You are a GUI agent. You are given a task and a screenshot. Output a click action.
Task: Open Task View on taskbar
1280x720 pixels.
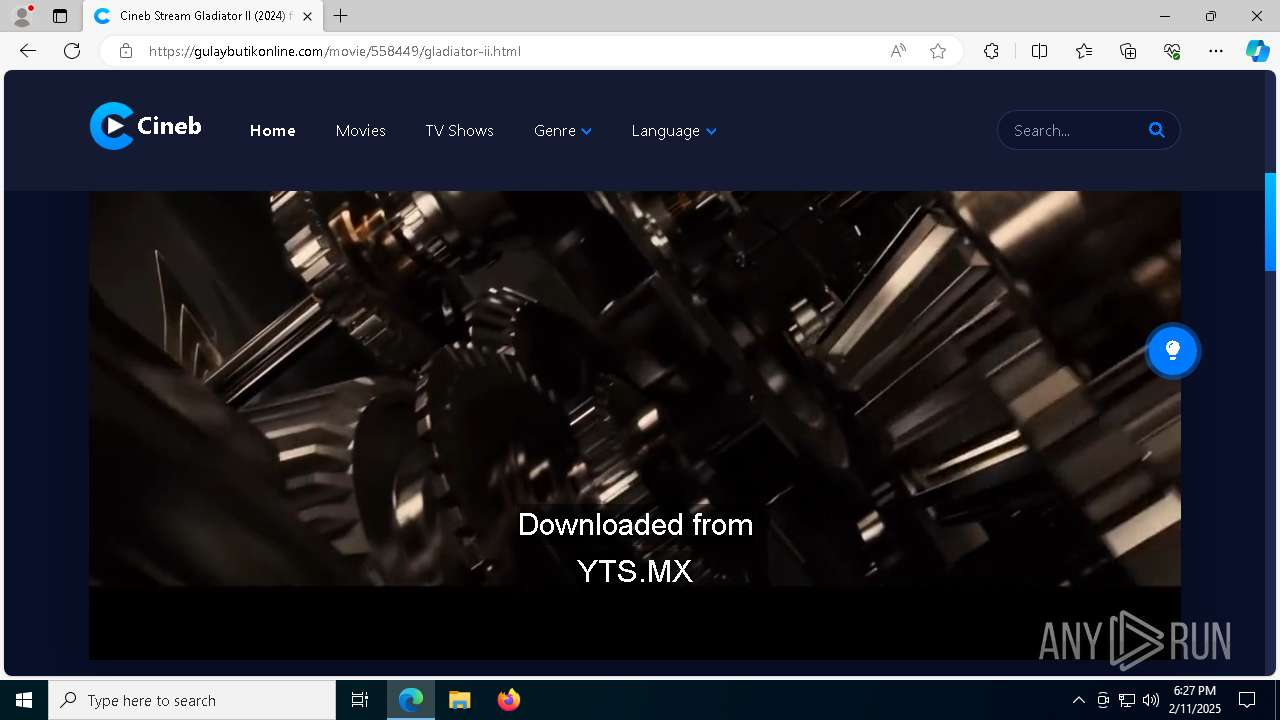coord(360,700)
